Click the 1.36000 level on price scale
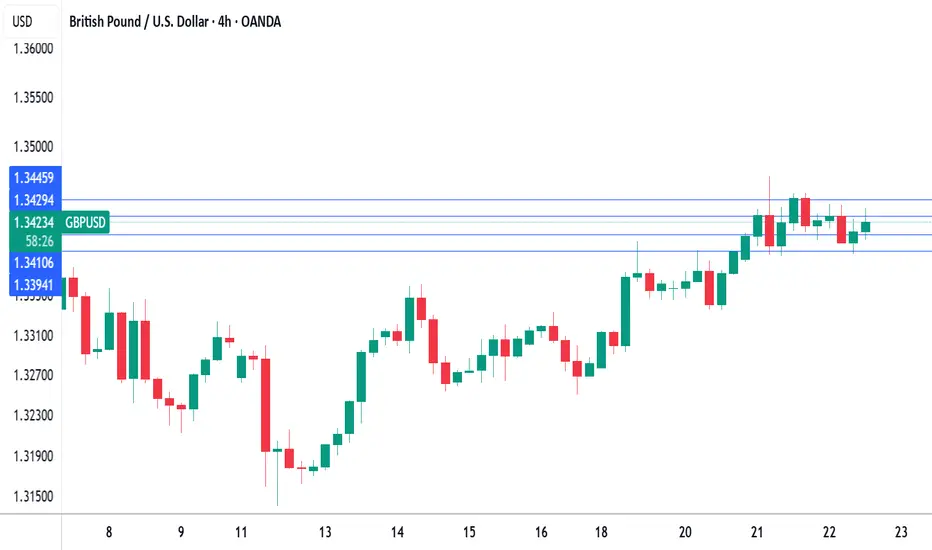 pyautogui.click(x=33, y=49)
